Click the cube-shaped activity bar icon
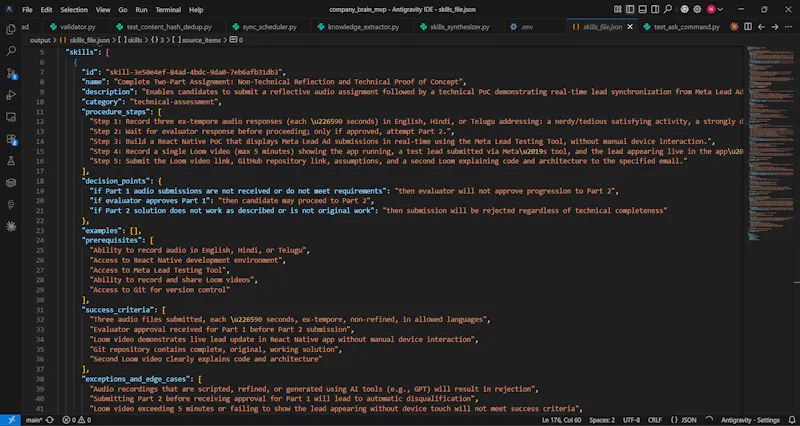The width and height of the screenshot is (800, 426). pos(11,183)
